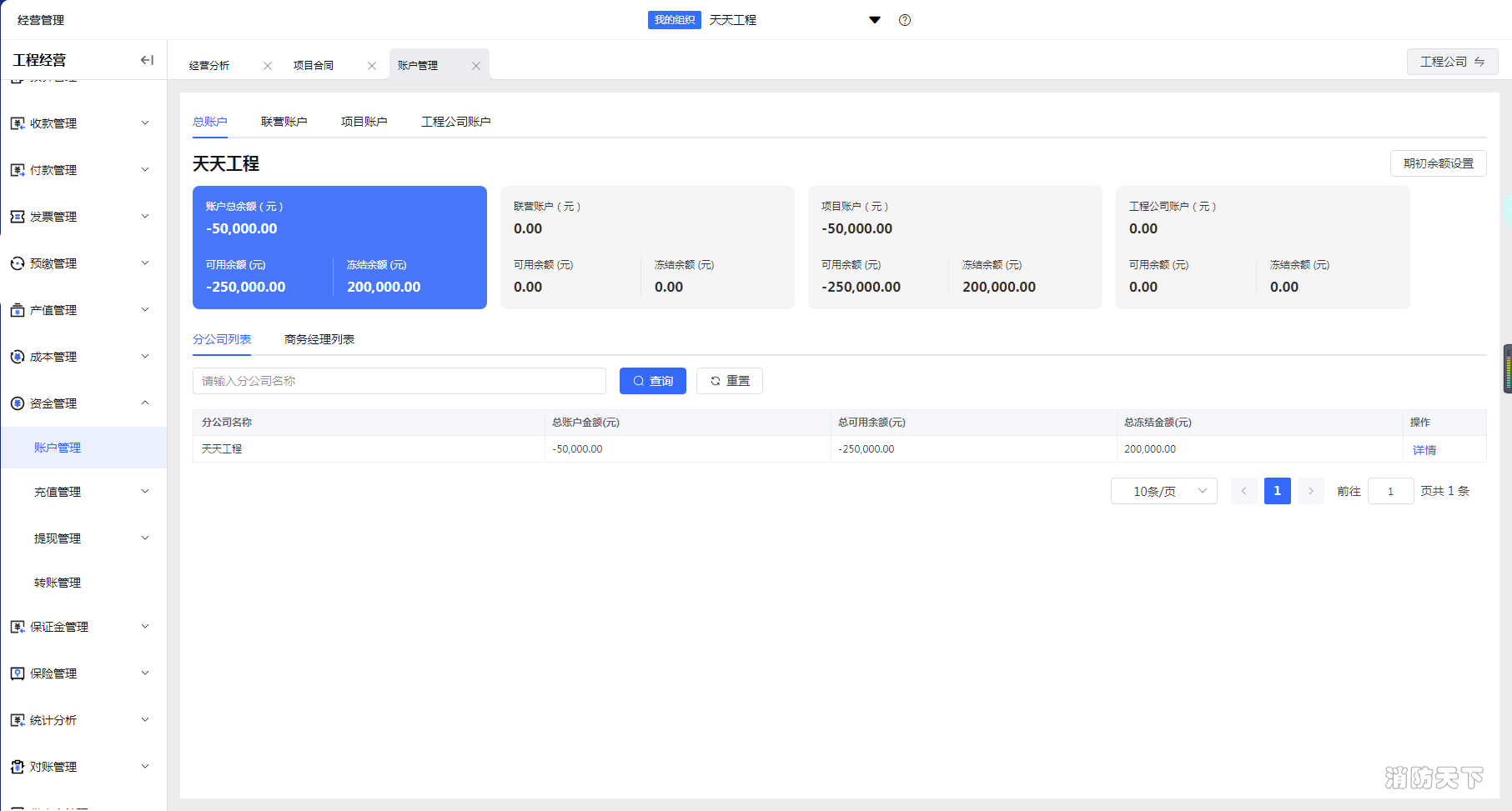Open 详情 link for 天天工程 row
The height and width of the screenshot is (811, 1512).
point(1424,450)
